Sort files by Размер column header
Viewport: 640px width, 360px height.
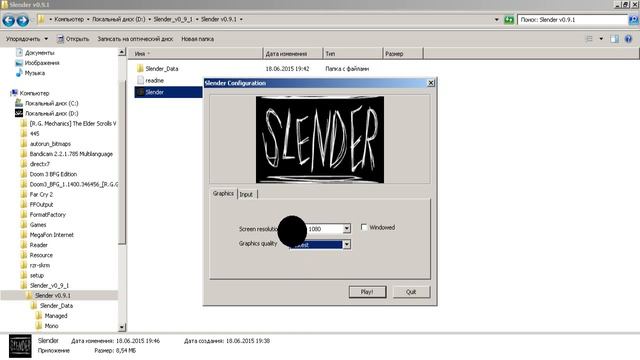click(x=403, y=53)
